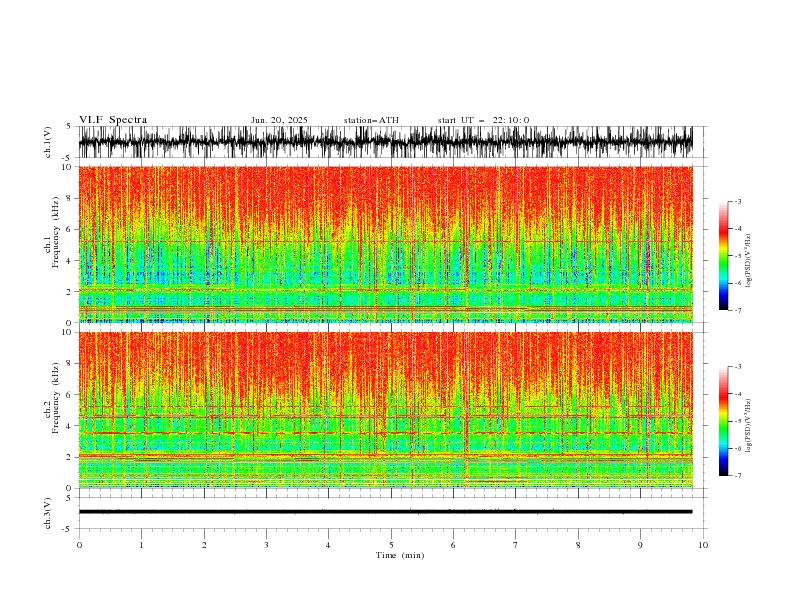This screenshot has width=792, height=612.
Task: Click the 'start UT = 22:10:0' label
Action: click(x=483, y=120)
